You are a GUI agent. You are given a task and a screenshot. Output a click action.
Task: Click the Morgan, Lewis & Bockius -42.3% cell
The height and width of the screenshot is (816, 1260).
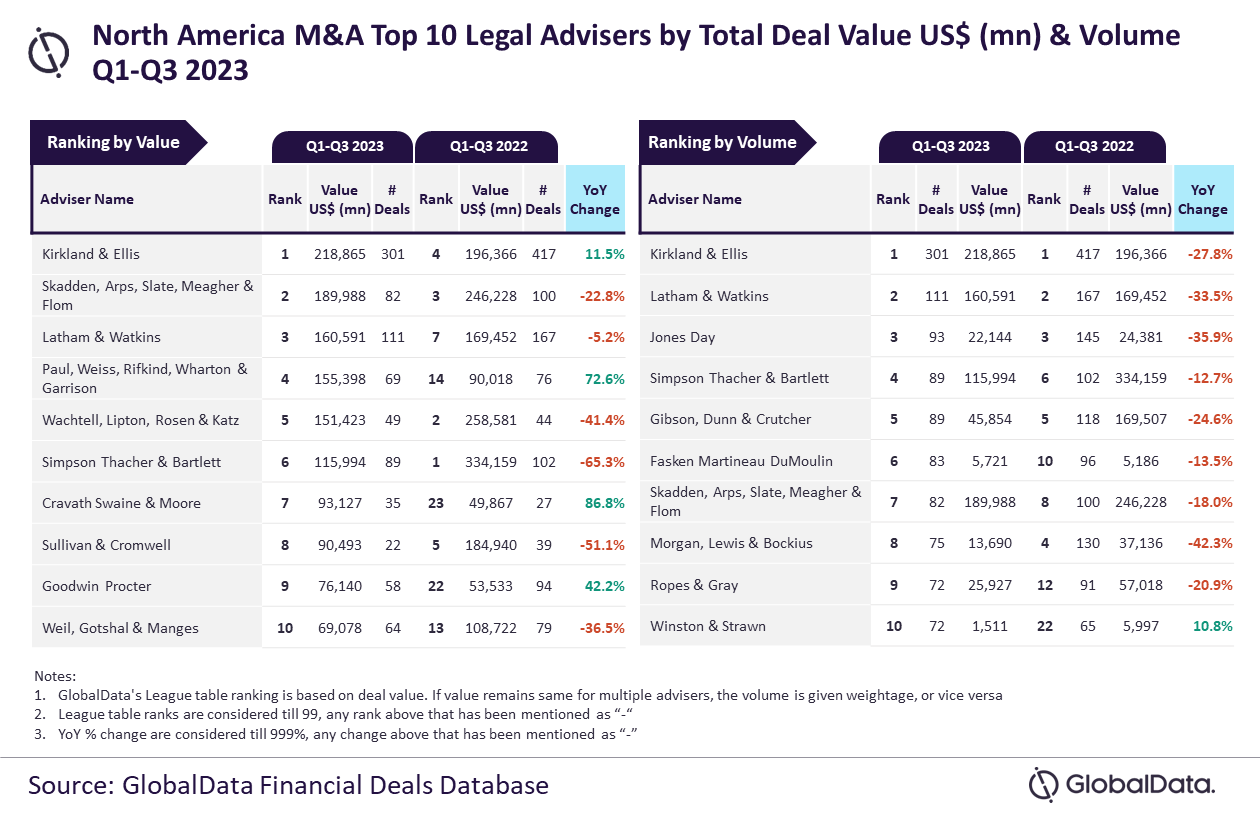pos(1208,543)
